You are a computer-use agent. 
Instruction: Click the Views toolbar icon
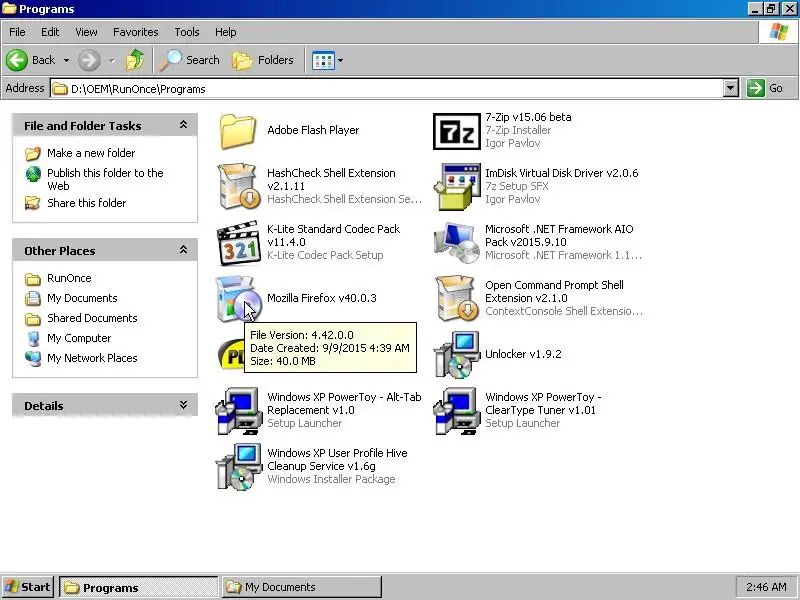point(323,61)
